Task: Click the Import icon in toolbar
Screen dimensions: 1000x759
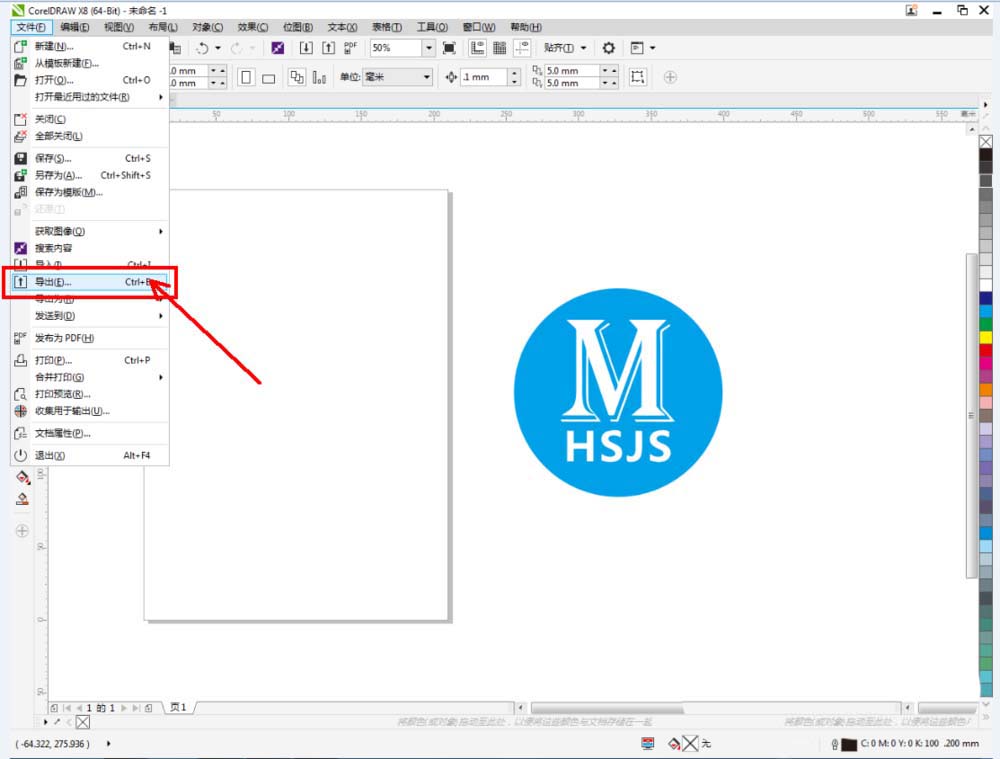Action: [x=306, y=48]
